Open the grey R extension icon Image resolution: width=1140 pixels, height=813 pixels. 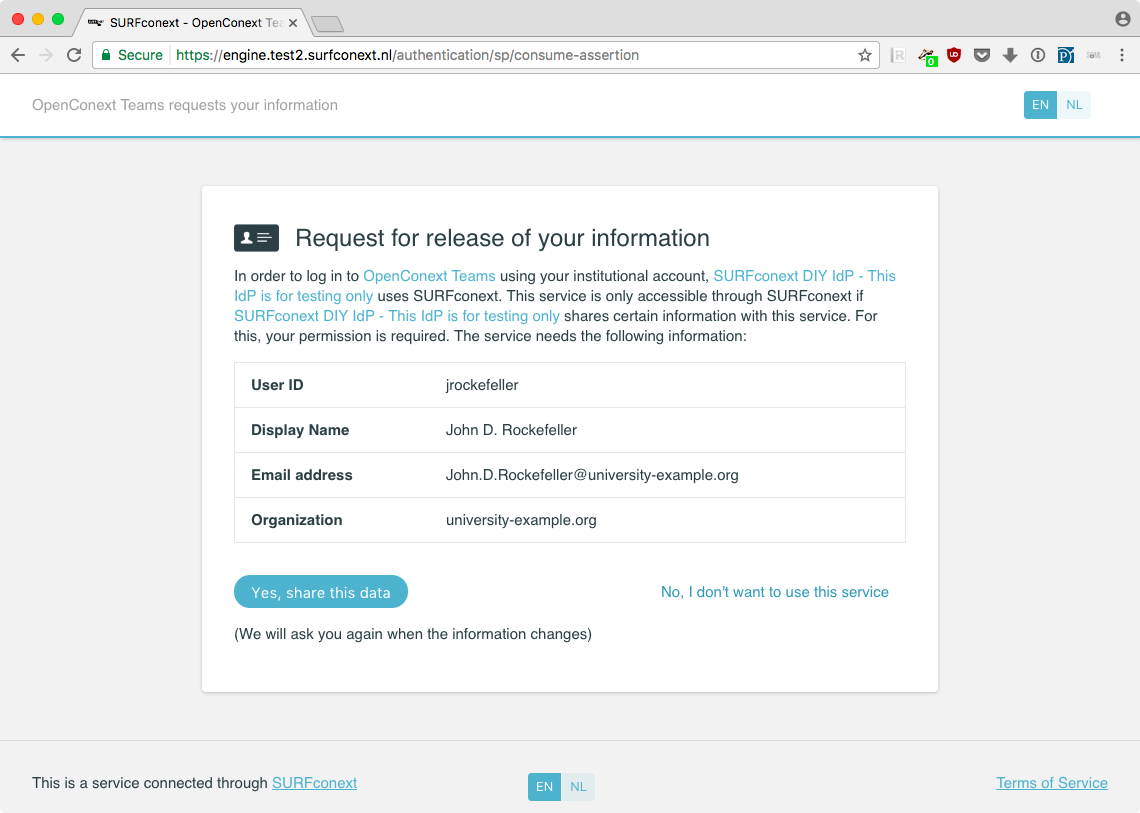[x=898, y=55]
